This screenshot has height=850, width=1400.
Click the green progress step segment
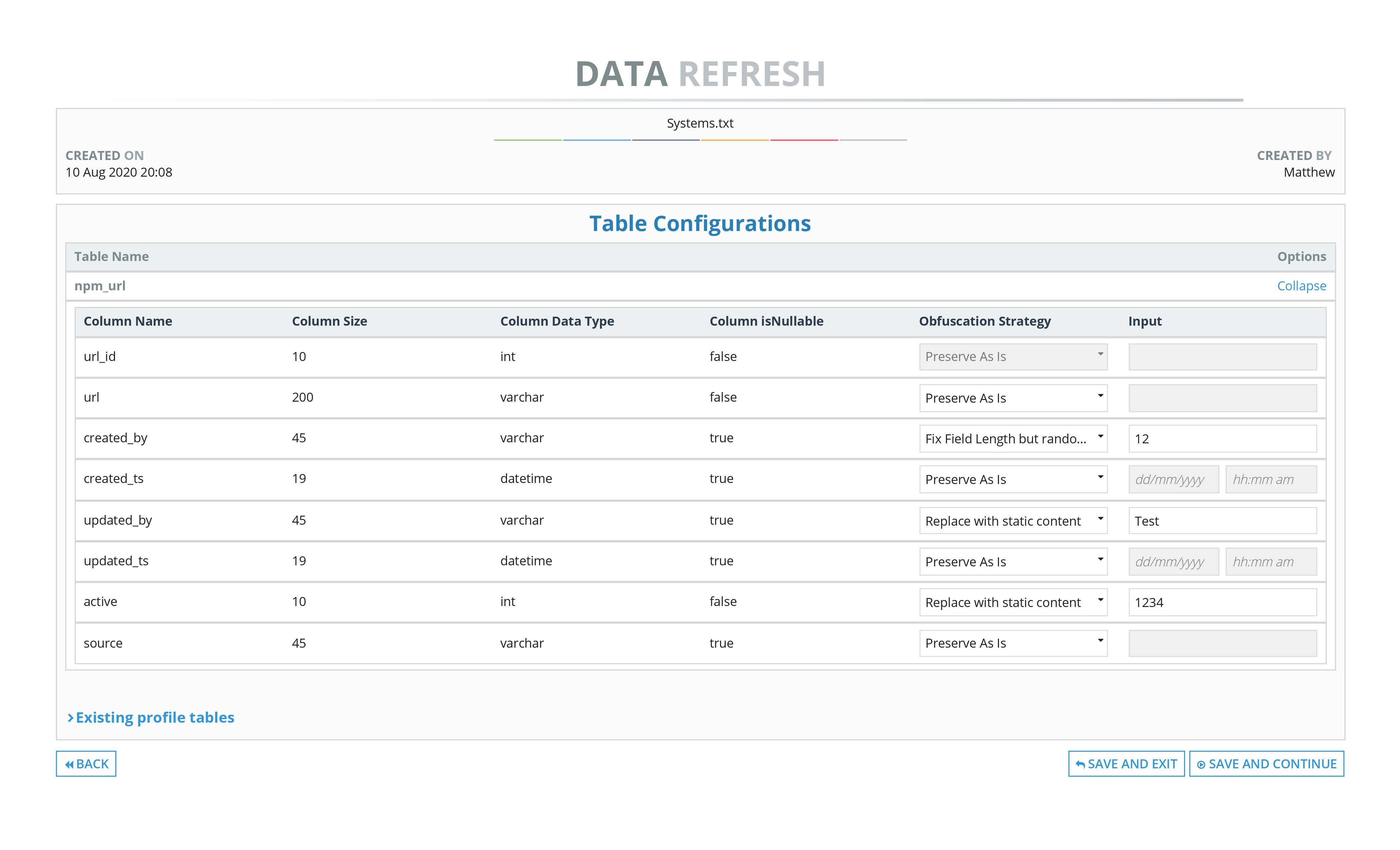tap(528, 140)
